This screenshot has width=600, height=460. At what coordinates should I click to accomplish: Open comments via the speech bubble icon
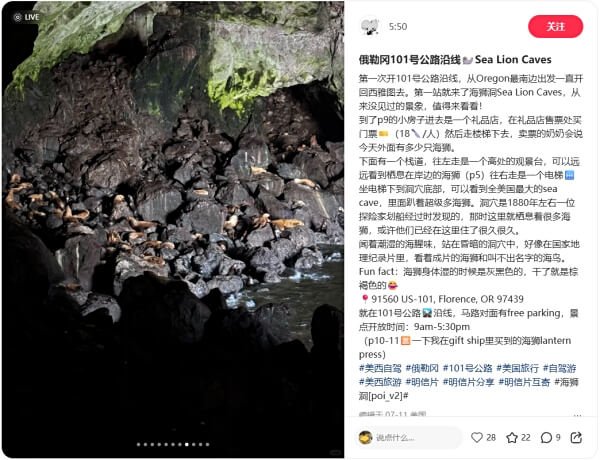[x=546, y=437]
